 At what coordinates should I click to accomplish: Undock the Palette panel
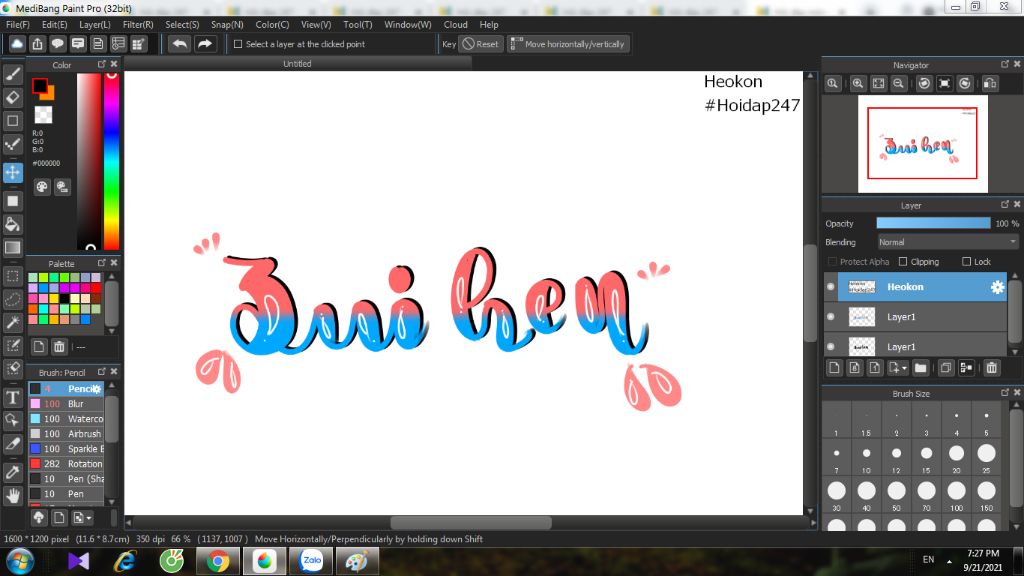click(x=101, y=263)
